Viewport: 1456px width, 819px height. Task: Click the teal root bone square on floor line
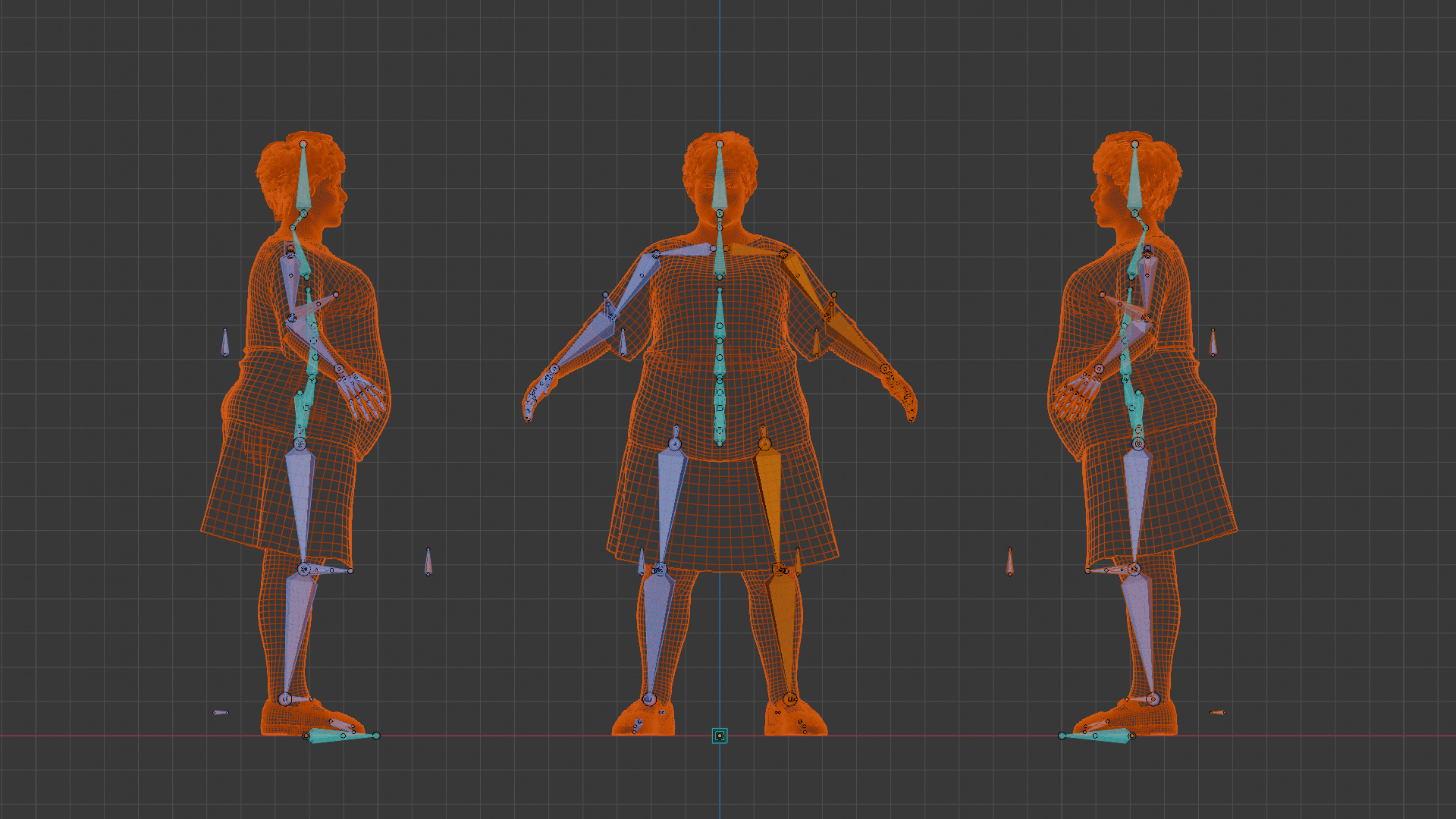(720, 736)
